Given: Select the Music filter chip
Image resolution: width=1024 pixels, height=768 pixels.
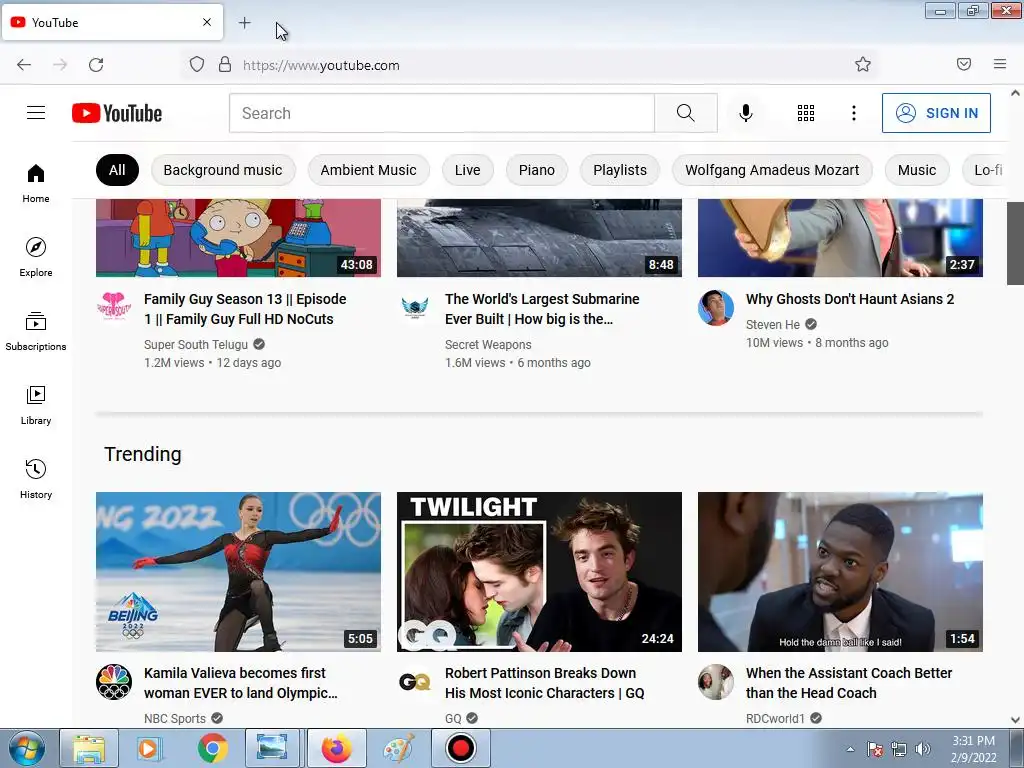Looking at the screenshot, I should pos(917,170).
